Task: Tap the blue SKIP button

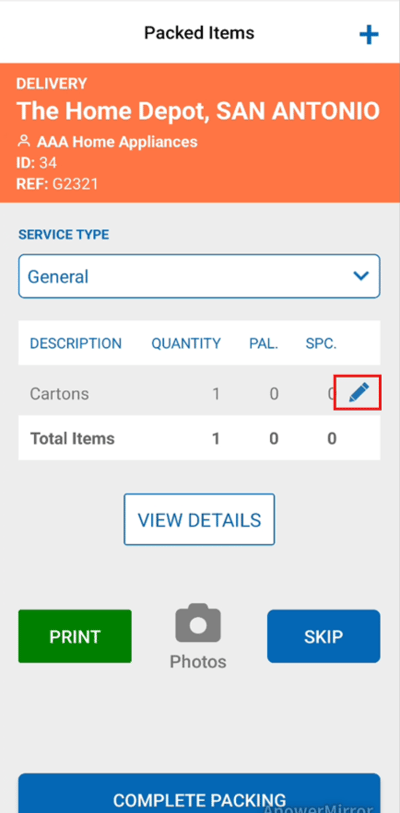Action: 324,636
